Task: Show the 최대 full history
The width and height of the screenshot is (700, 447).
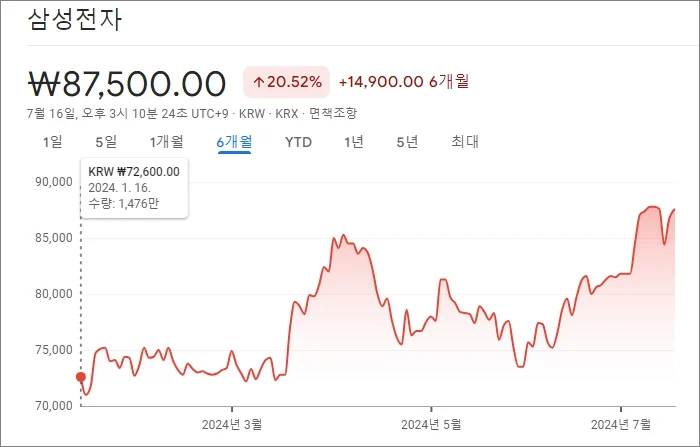Action: (x=465, y=142)
